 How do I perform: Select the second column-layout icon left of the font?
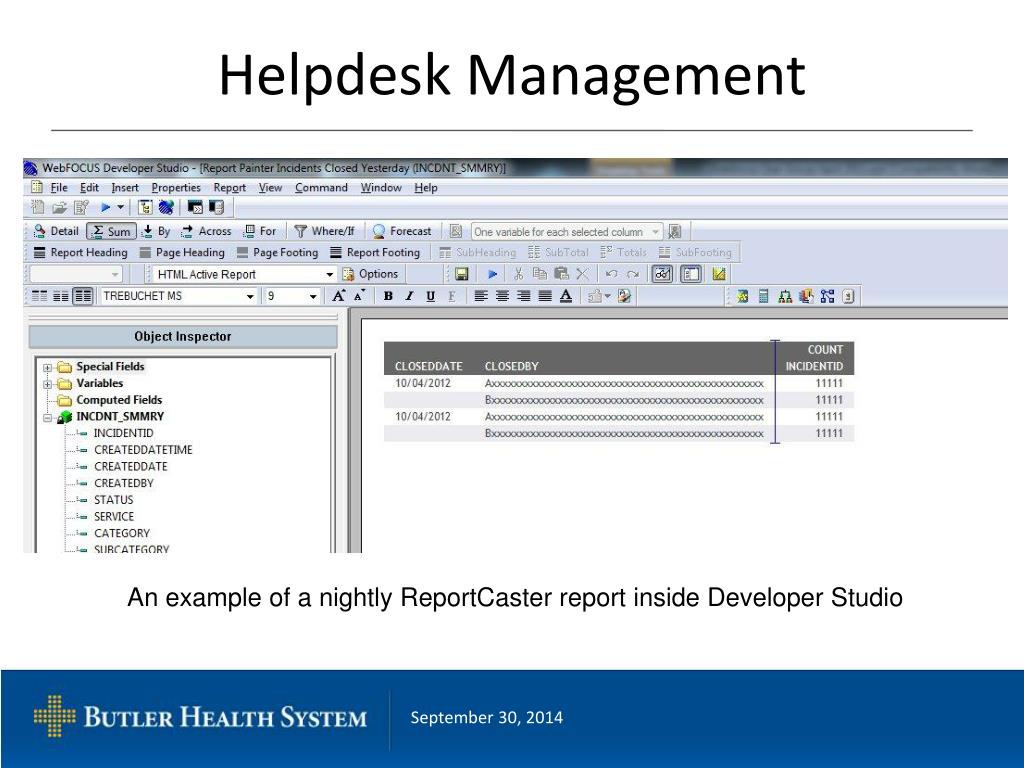61,296
